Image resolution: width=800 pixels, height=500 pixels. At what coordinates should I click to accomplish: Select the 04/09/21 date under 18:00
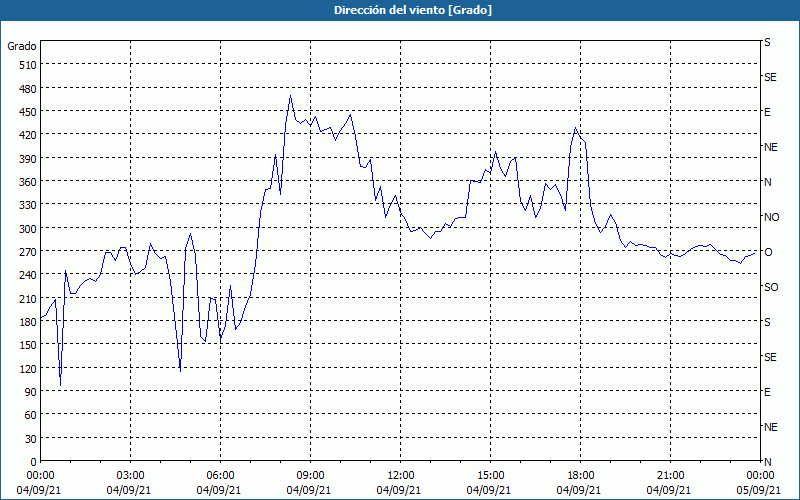[x=579, y=490]
